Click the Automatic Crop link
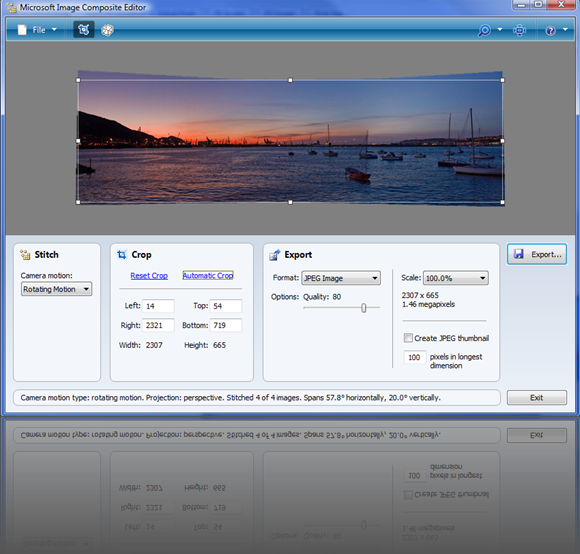580x554 pixels. (208, 276)
